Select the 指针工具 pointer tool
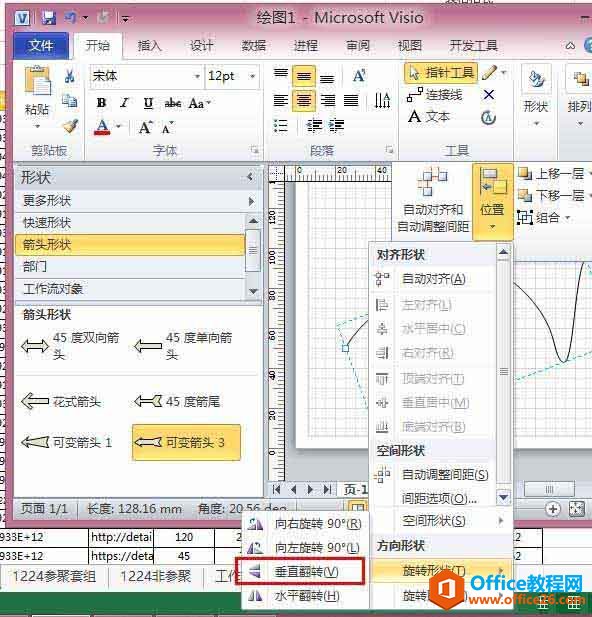This screenshot has width=592, height=617. (441, 73)
